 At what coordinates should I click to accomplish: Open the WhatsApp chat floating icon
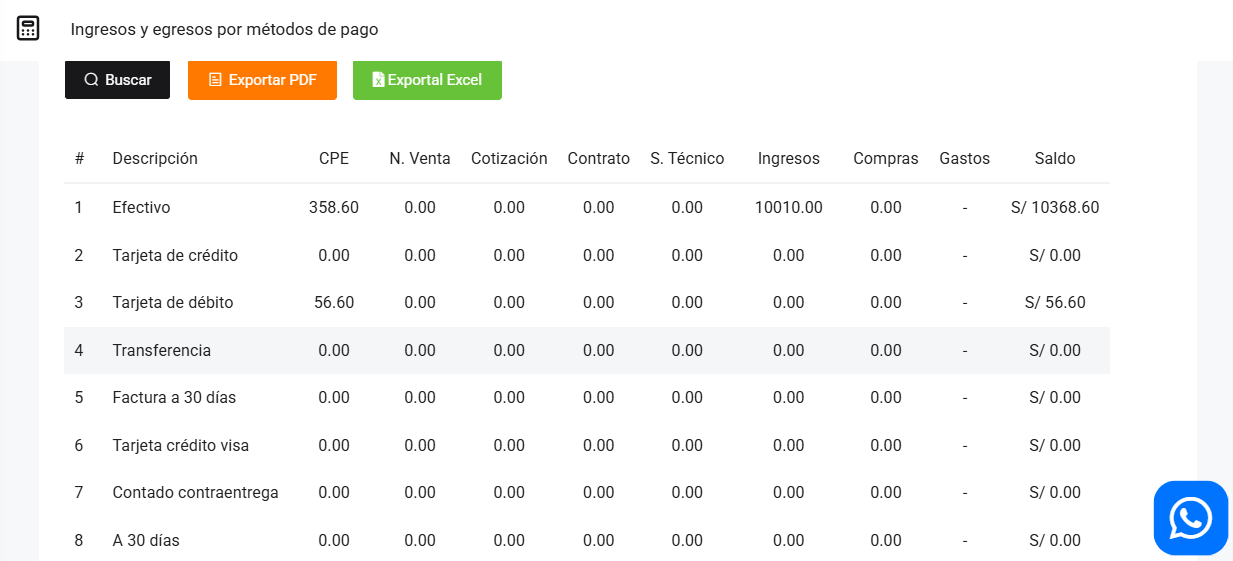(x=1190, y=518)
